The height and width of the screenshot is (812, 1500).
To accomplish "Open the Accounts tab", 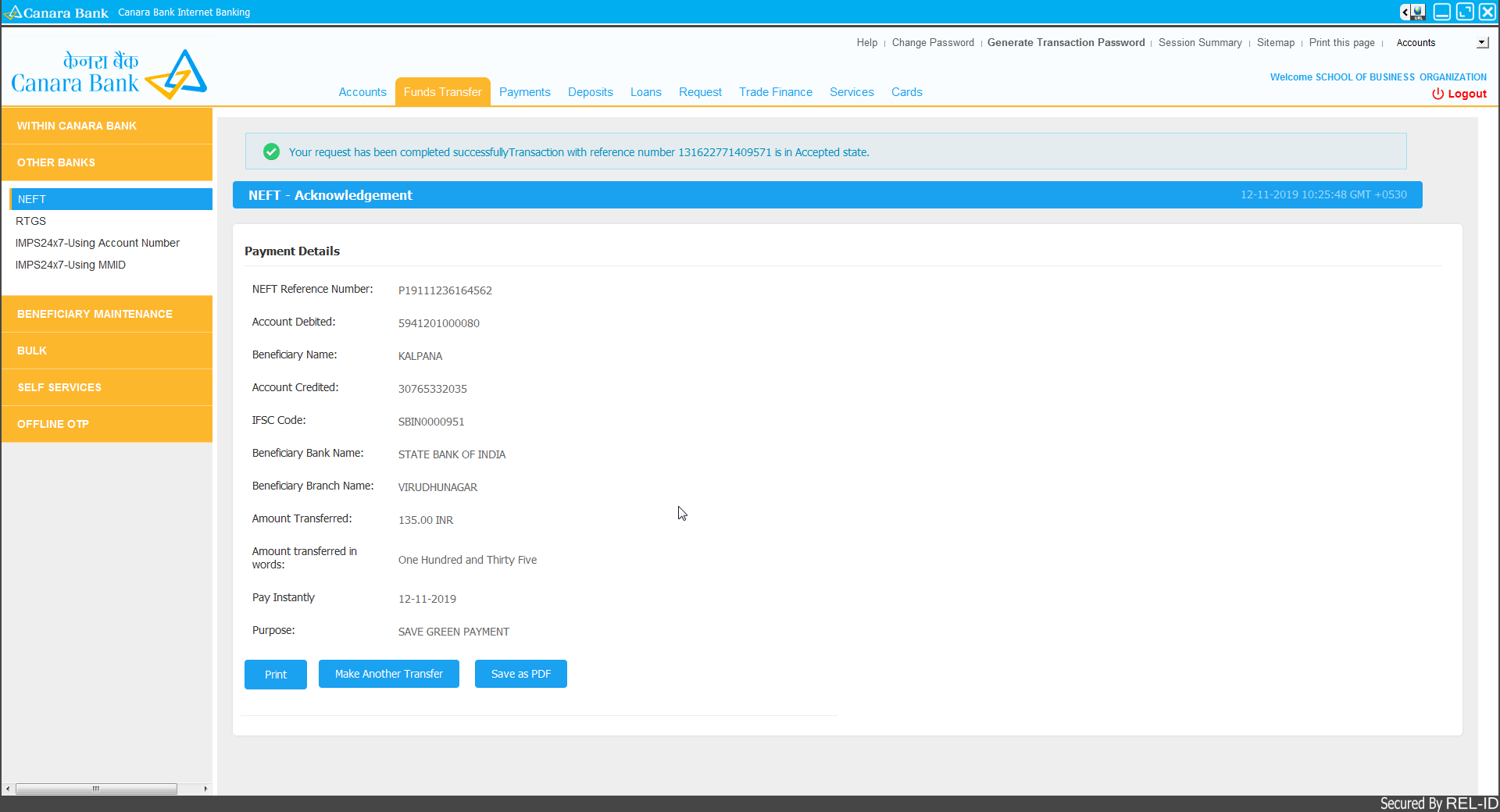I will click(x=362, y=92).
